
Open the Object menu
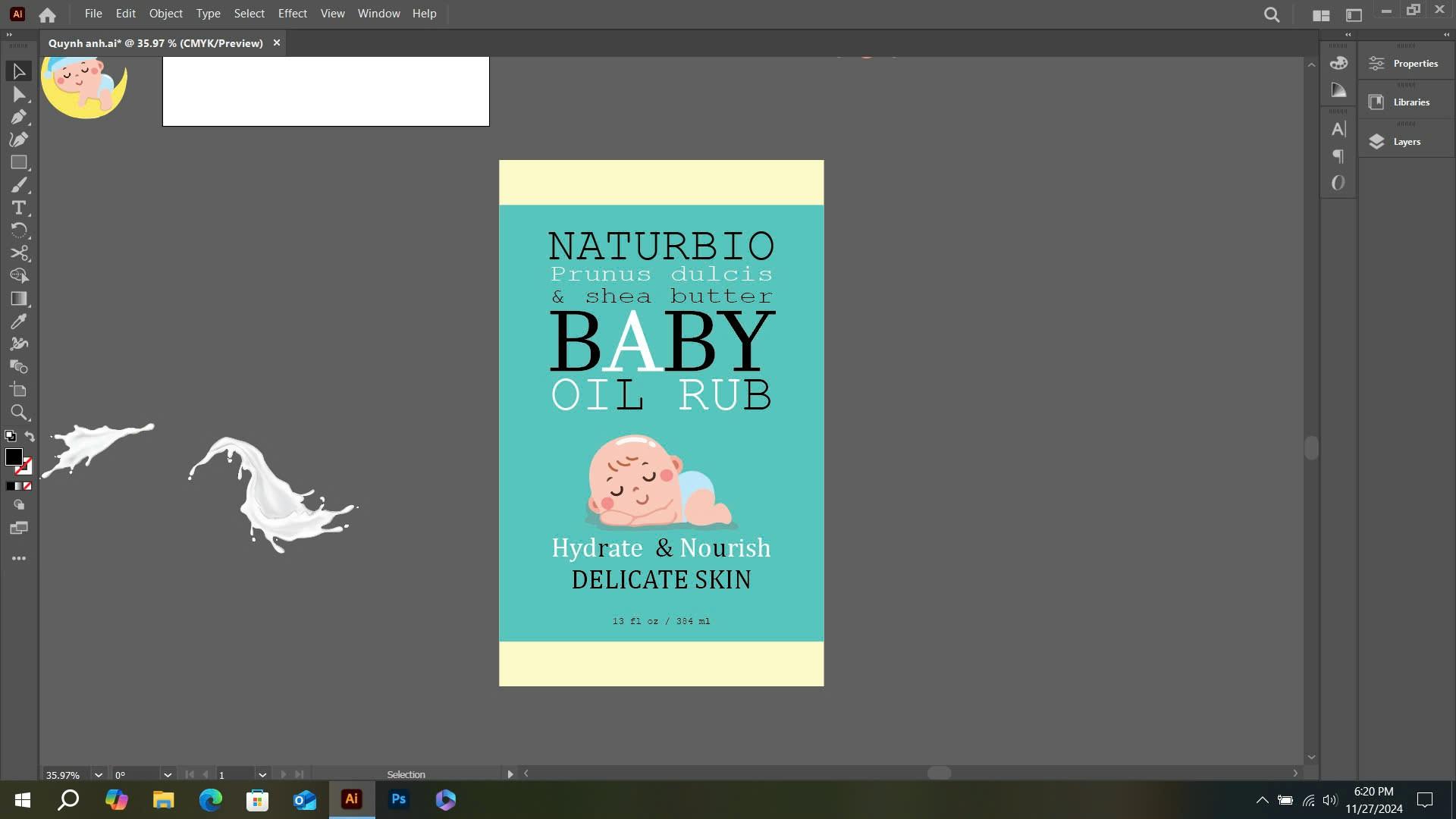tap(165, 14)
